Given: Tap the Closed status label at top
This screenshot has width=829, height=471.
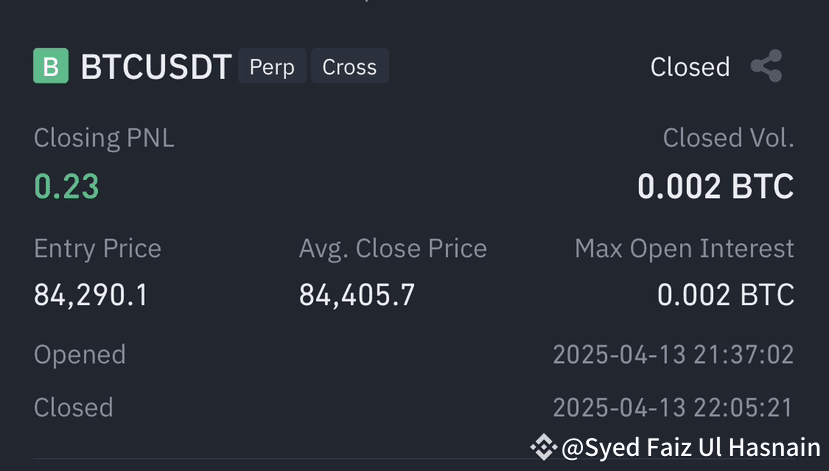Looking at the screenshot, I should pyautogui.click(x=690, y=67).
